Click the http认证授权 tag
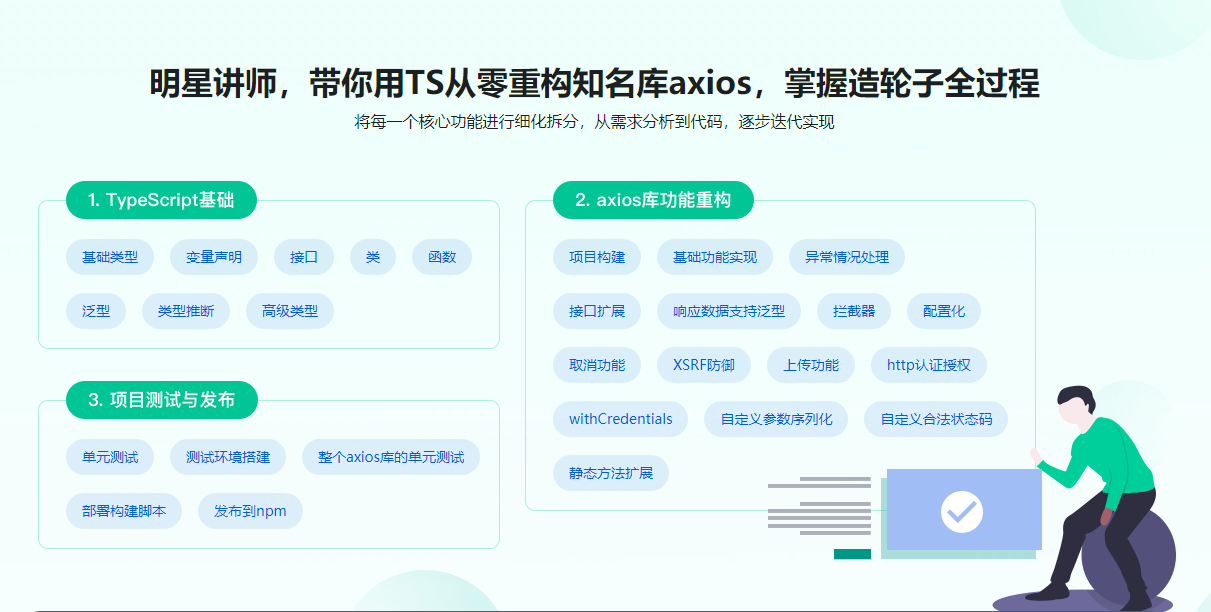The width and height of the screenshot is (1211, 612). pyautogui.click(x=929, y=365)
